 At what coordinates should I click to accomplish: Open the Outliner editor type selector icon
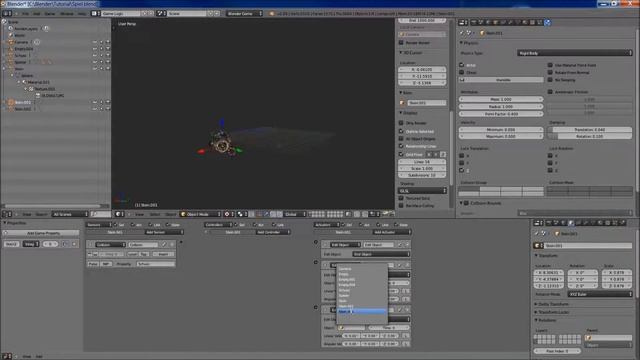point(7,214)
